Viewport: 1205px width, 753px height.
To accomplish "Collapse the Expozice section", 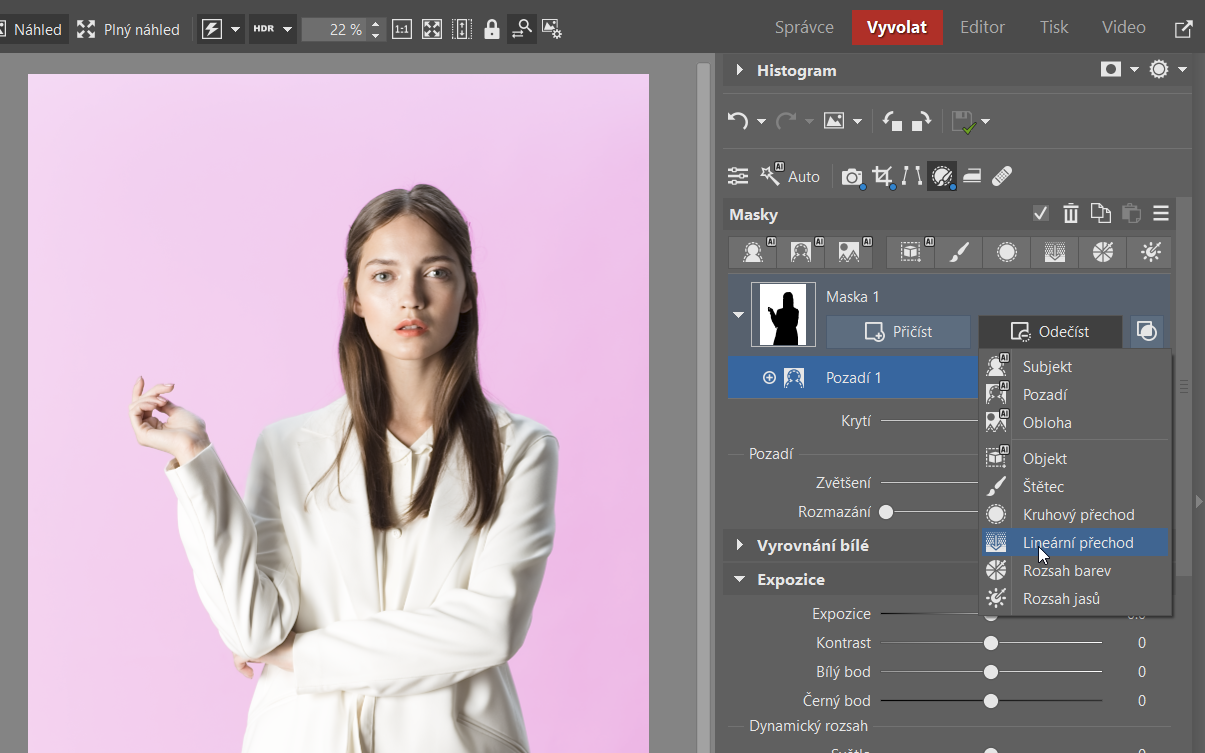I will (740, 579).
